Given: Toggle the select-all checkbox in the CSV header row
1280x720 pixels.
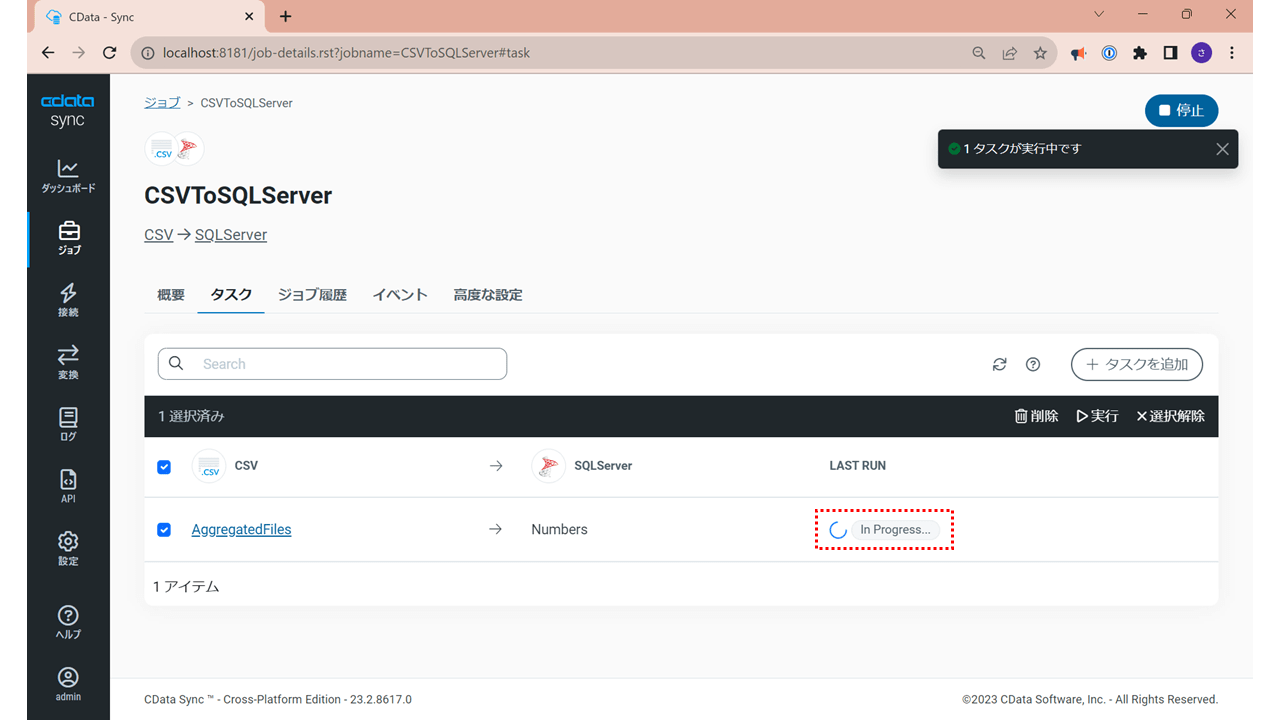Looking at the screenshot, I should [164, 467].
